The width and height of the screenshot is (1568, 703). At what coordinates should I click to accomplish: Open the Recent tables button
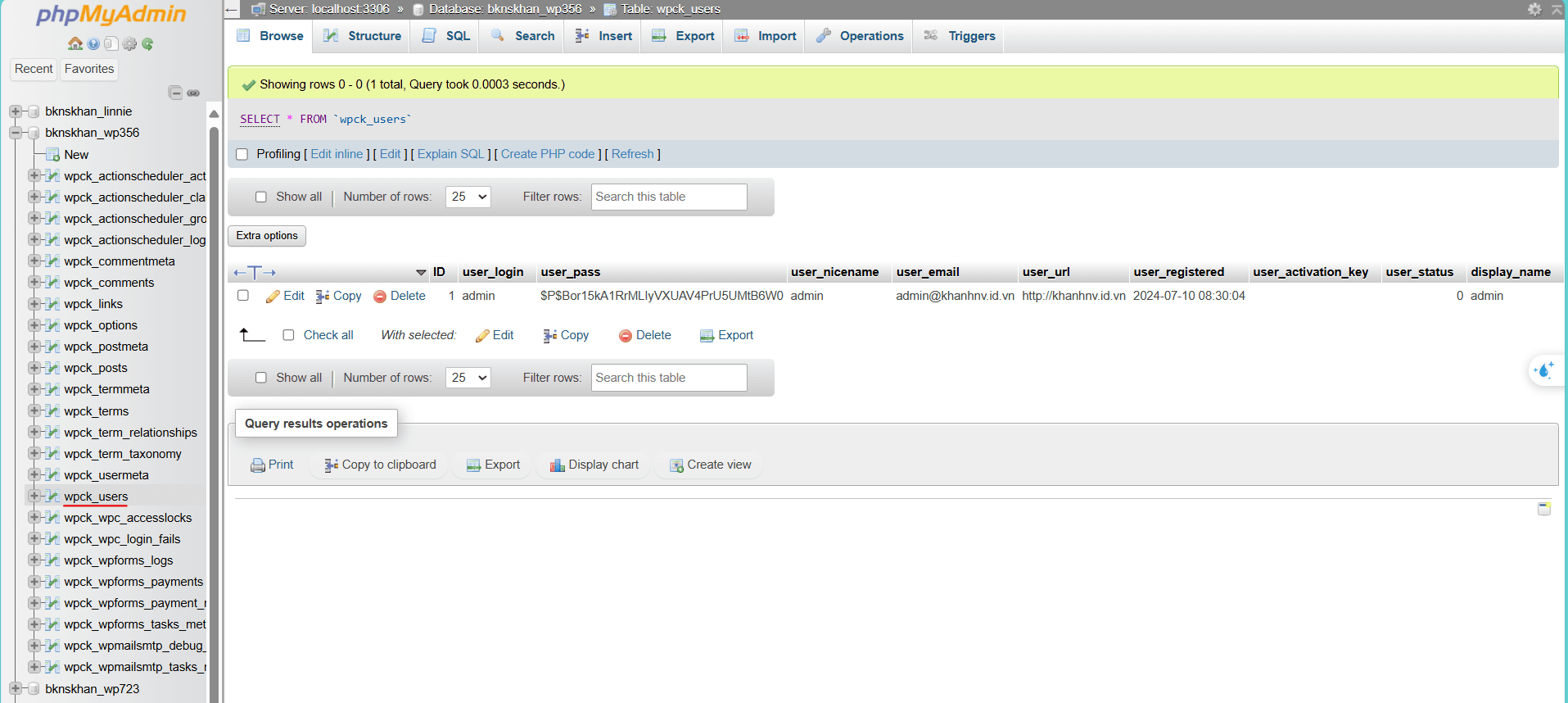(x=34, y=69)
